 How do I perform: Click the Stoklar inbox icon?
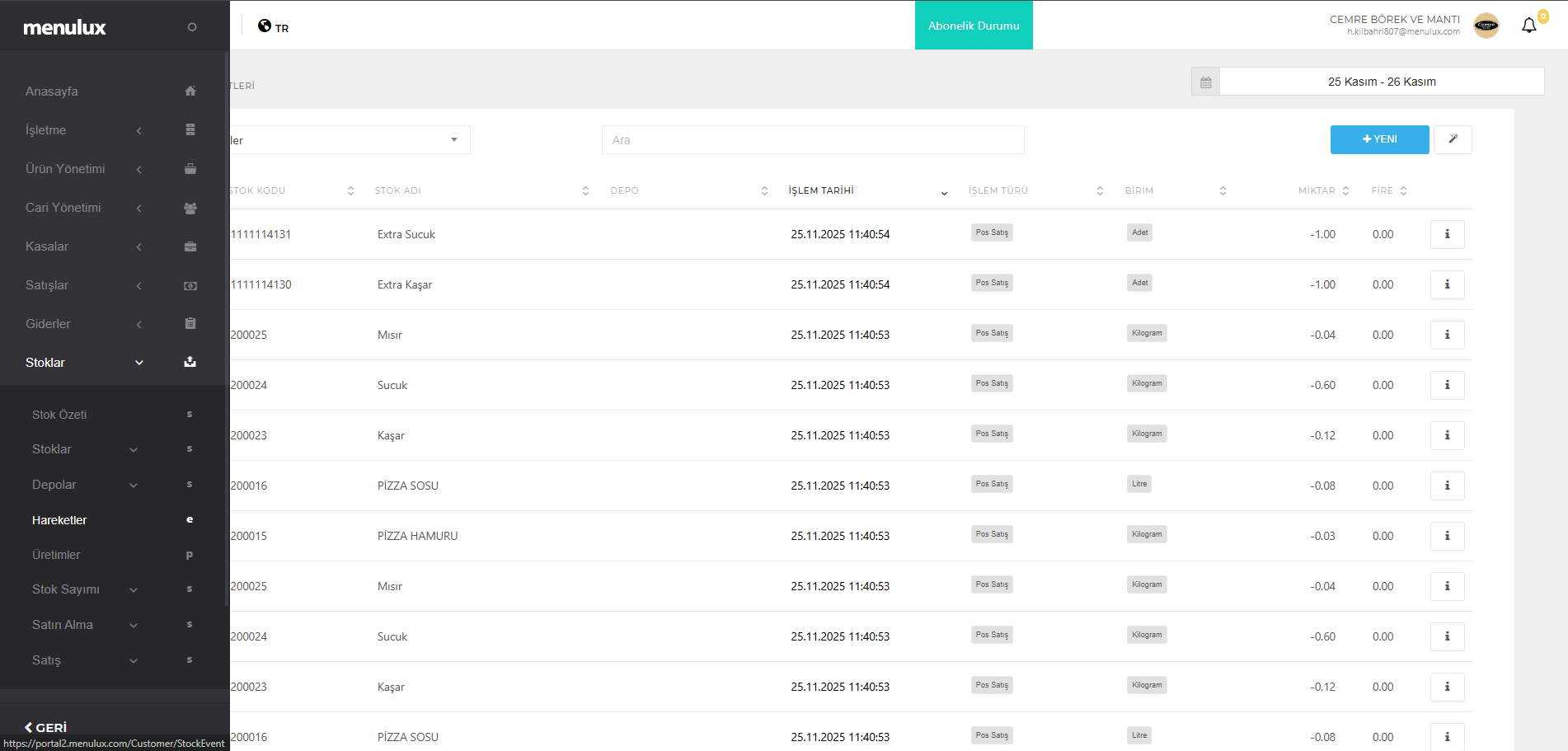click(x=190, y=362)
